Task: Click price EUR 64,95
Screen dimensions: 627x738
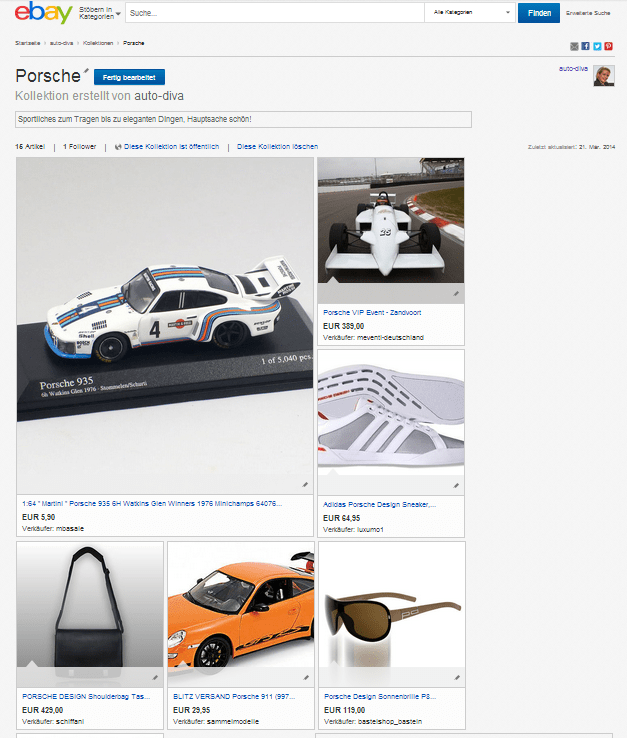Action: (x=341, y=518)
